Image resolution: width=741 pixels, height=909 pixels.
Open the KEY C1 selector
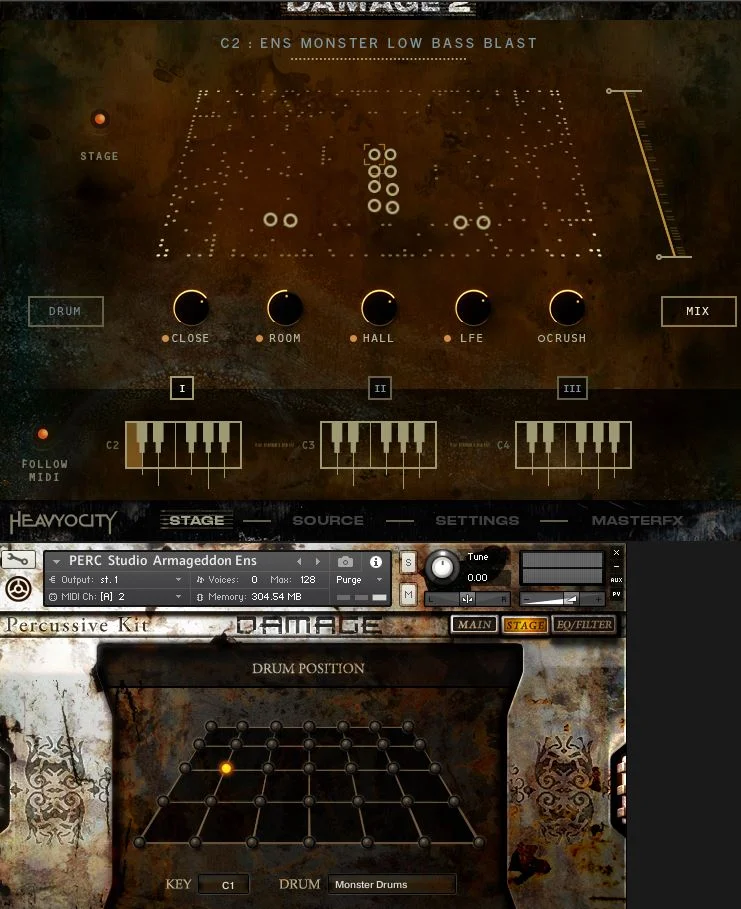click(x=224, y=885)
